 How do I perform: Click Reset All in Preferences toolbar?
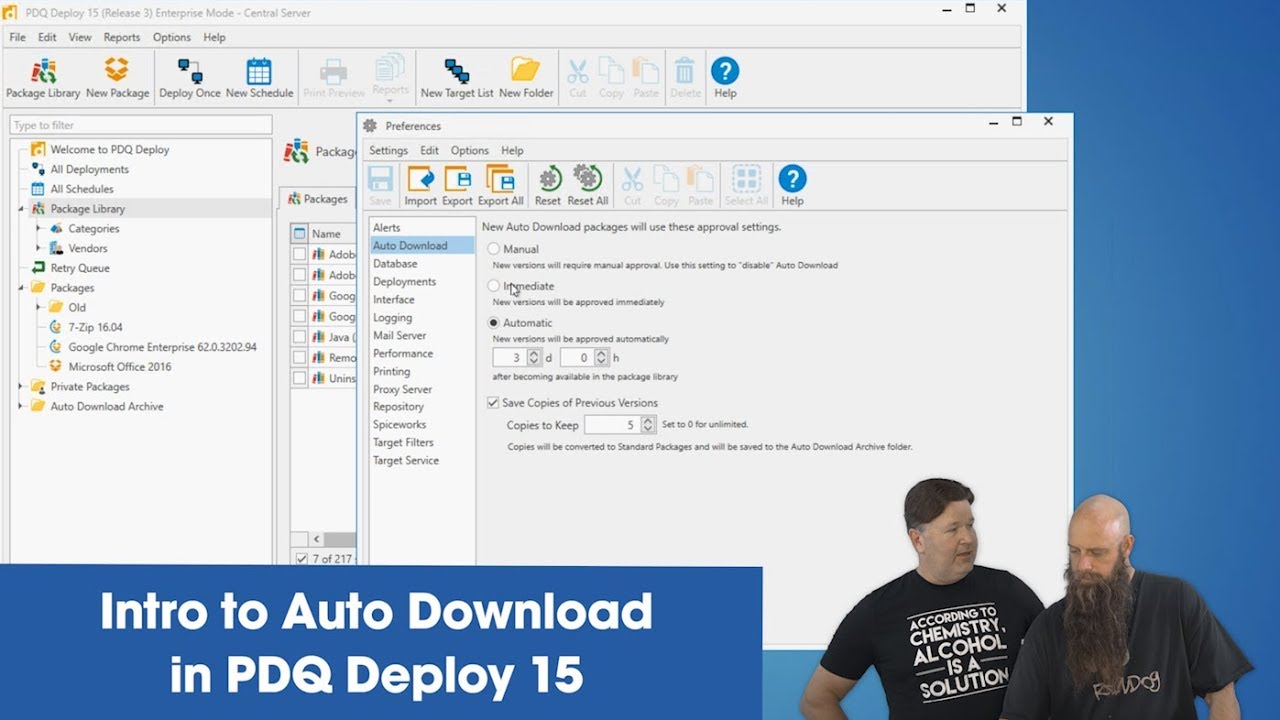point(587,186)
